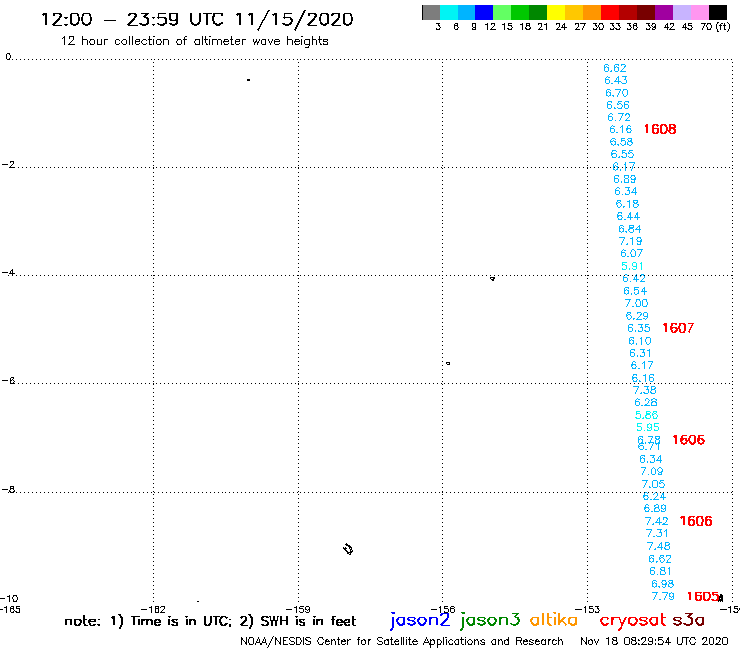Click the jason3 satellite legend label
The height and width of the screenshot is (650, 740).
tap(490, 620)
